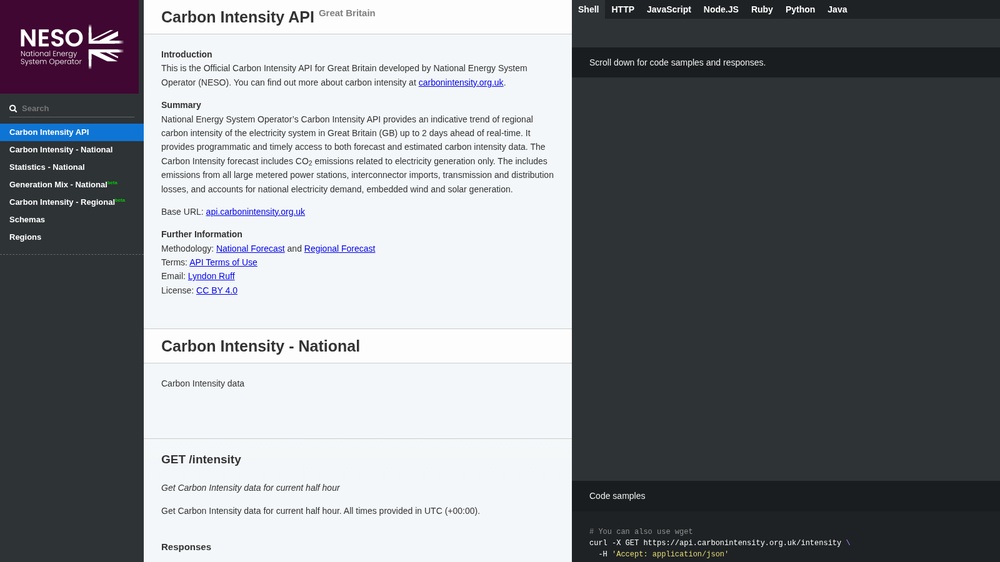The width and height of the screenshot is (1000, 562).
Task: Click the curl command line in code sample
Action: point(719,543)
